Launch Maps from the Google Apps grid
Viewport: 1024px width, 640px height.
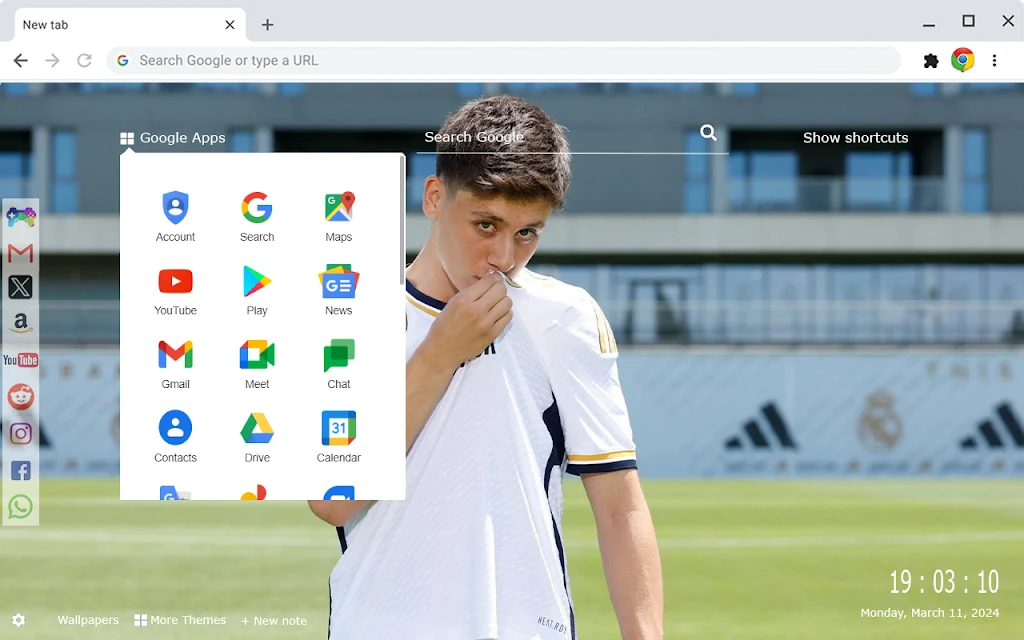coord(338,217)
